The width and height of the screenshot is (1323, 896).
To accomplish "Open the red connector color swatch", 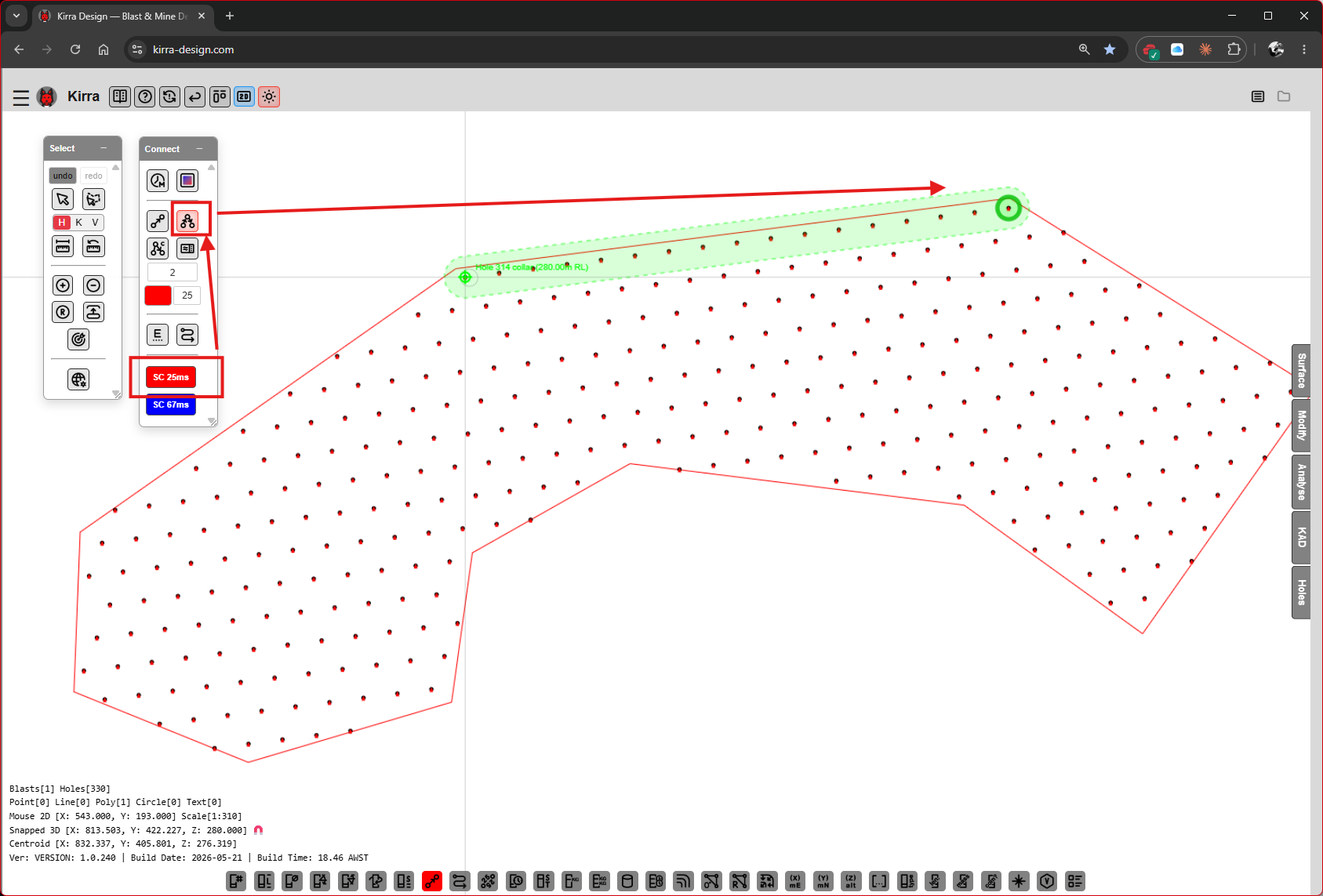I will [158, 296].
